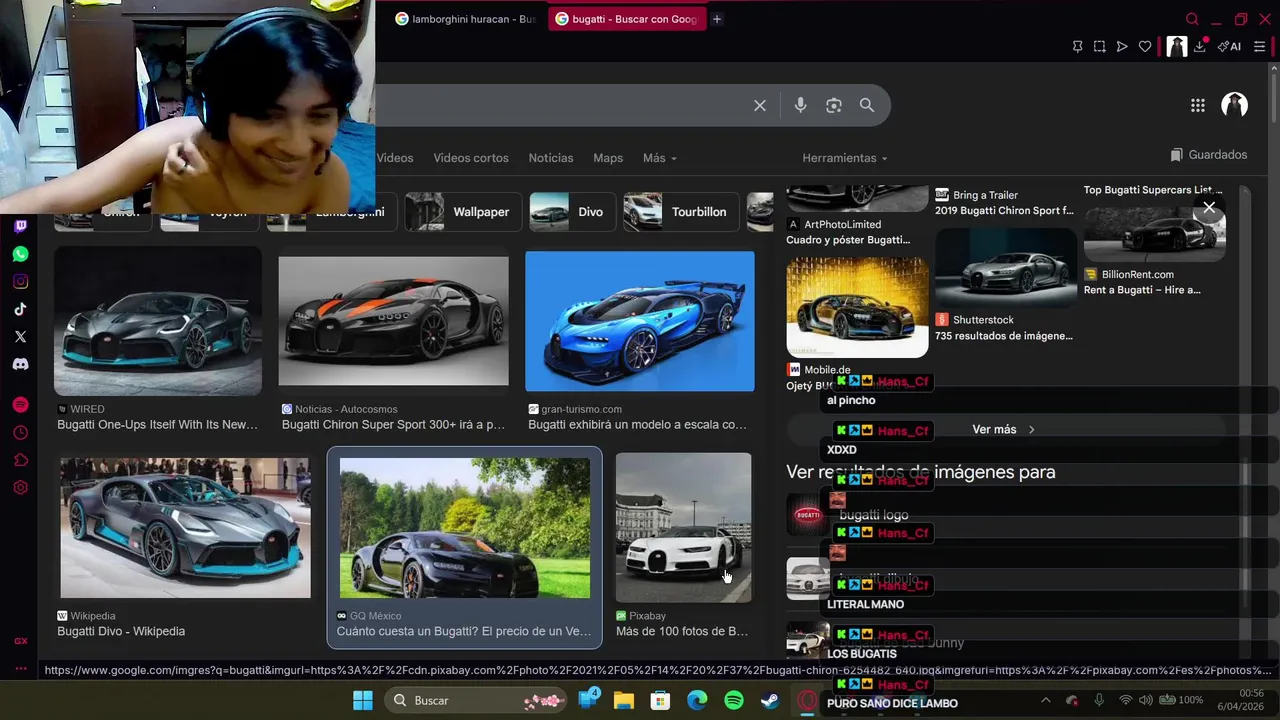The height and width of the screenshot is (720, 1280).
Task: Submit search with magnifying glass icon
Action: tap(867, 105)
